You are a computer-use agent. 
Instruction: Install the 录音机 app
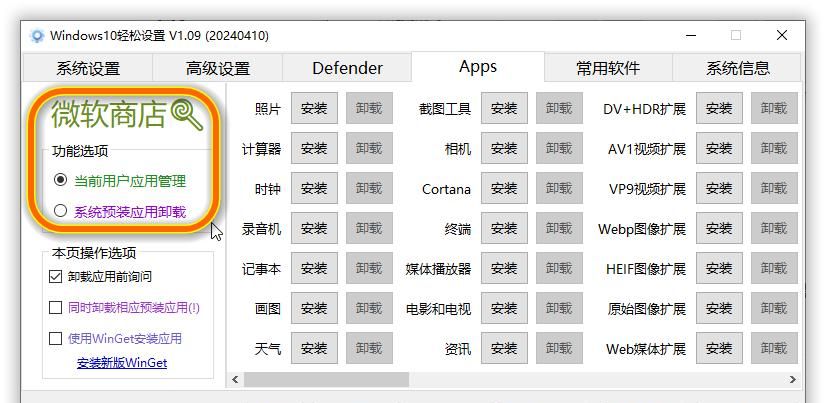(x=314, y=229)
